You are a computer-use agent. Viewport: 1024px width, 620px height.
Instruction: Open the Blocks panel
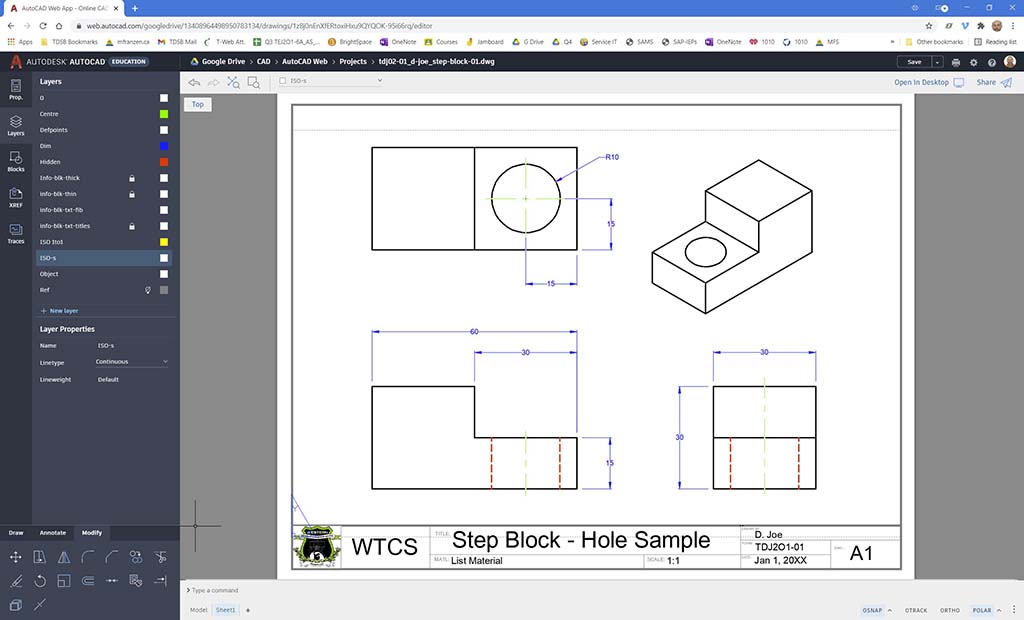[x=15, y=160]
